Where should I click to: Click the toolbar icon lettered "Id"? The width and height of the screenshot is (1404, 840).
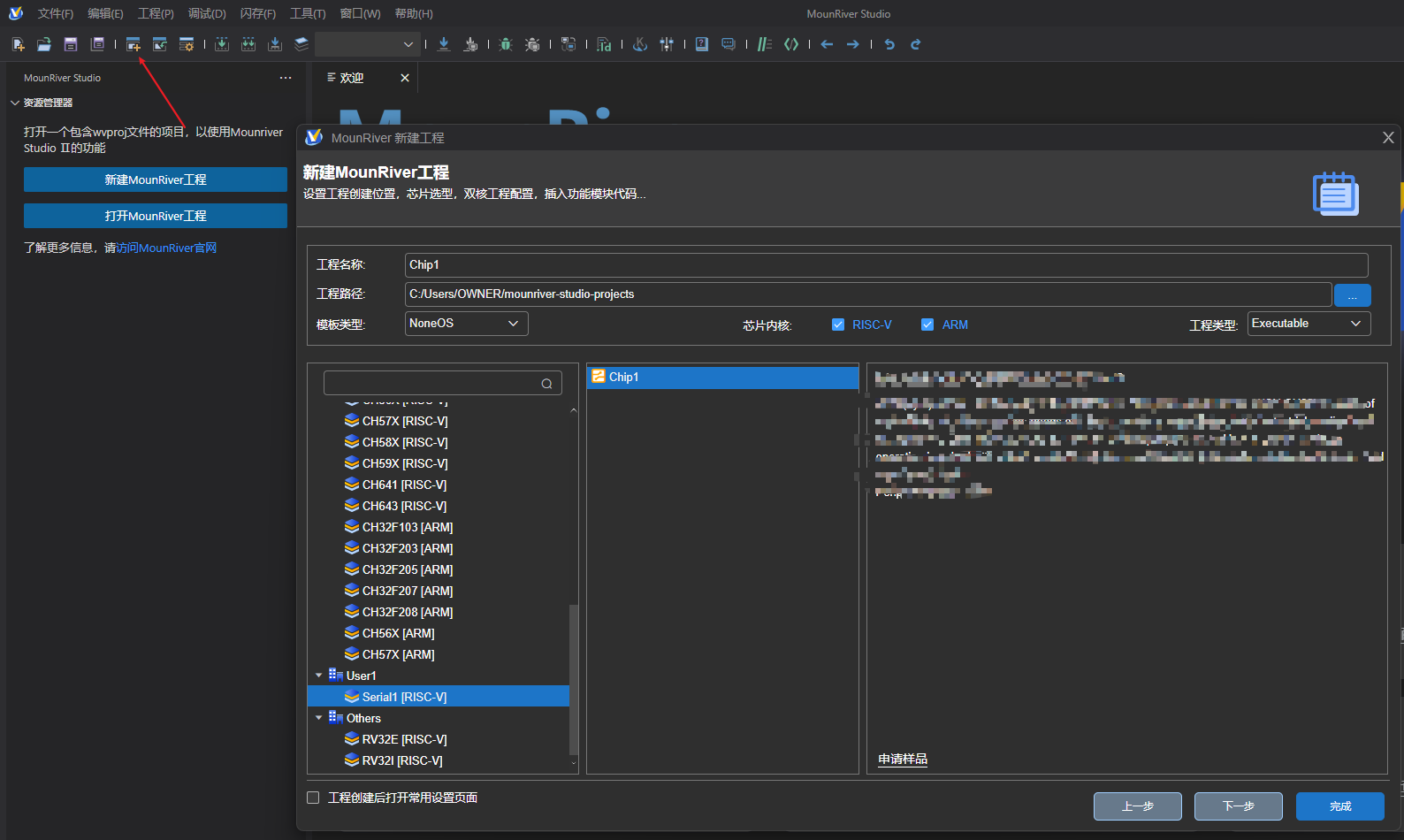point(604,44)
